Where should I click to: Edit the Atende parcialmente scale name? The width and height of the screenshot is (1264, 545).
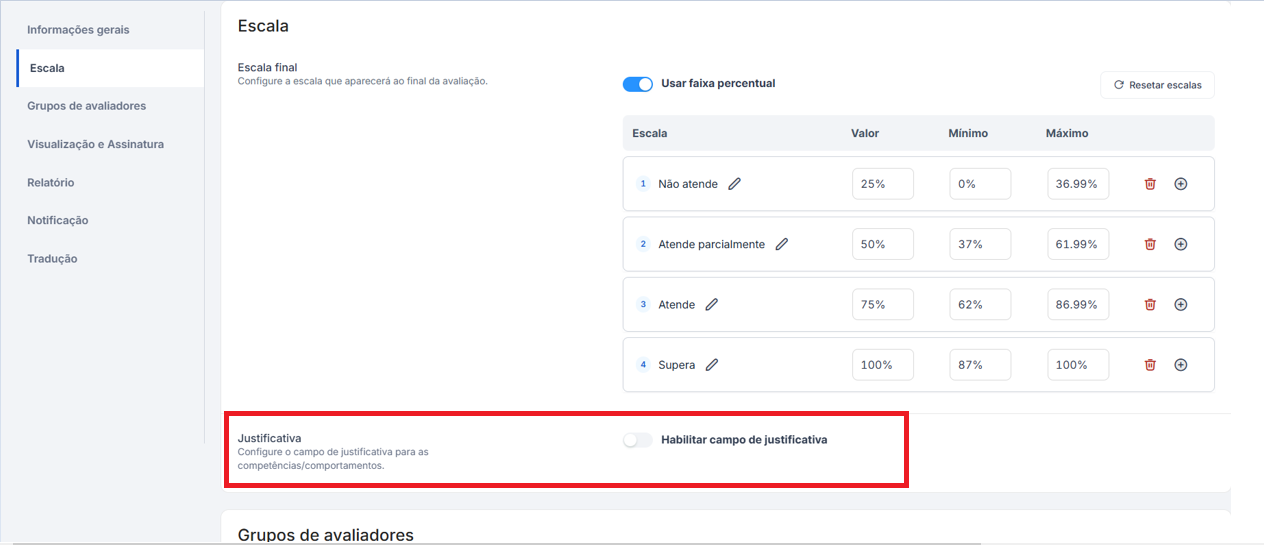coord(782,244)
